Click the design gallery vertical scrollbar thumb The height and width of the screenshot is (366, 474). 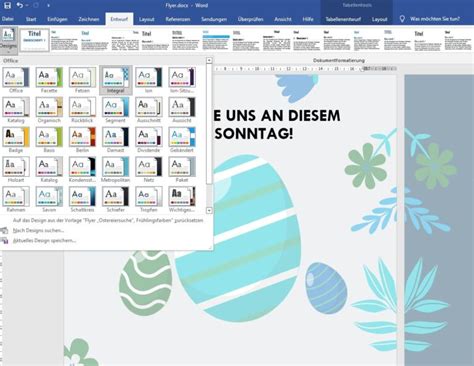tap(209, 124)
